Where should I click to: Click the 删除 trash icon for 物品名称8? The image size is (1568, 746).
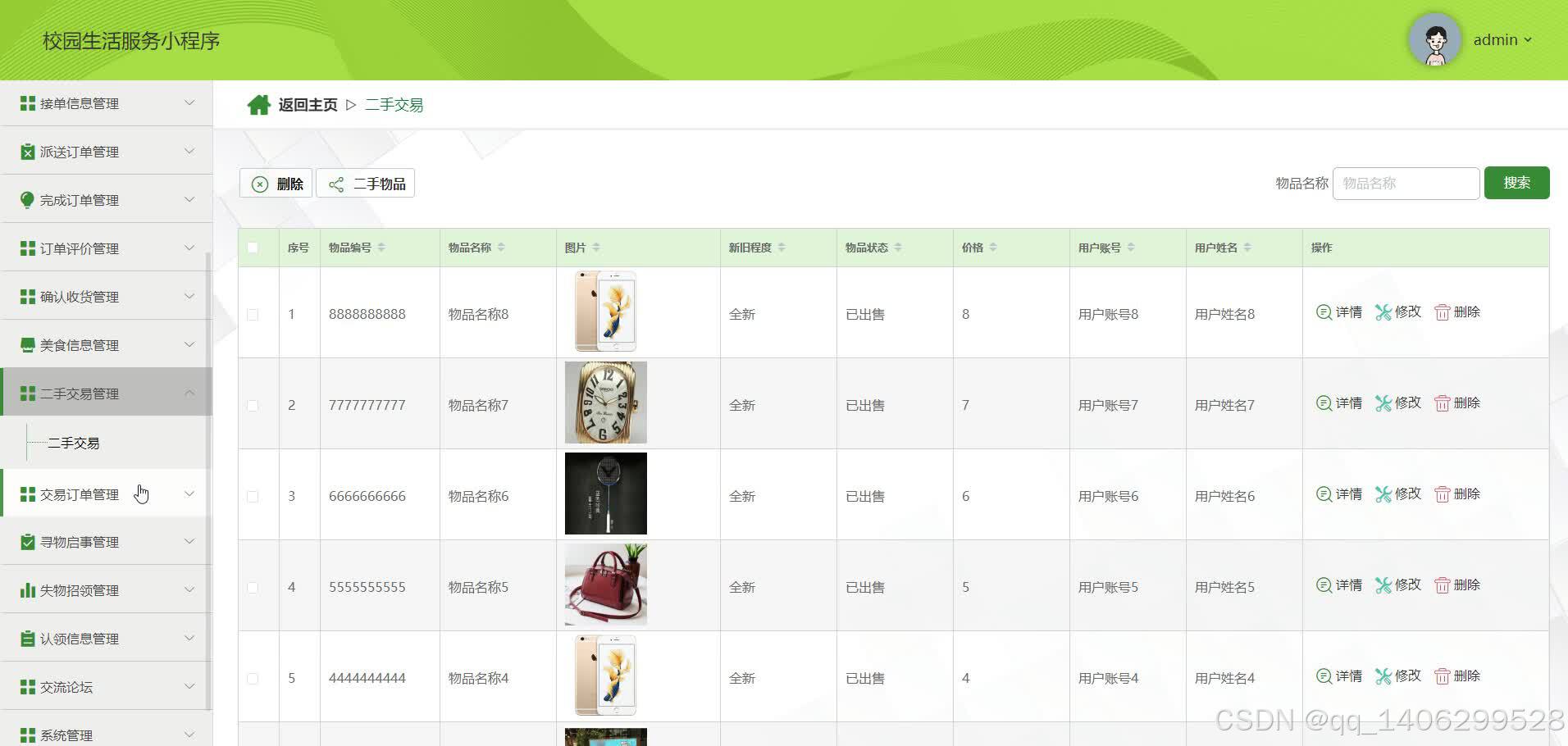pos(1442,312)
